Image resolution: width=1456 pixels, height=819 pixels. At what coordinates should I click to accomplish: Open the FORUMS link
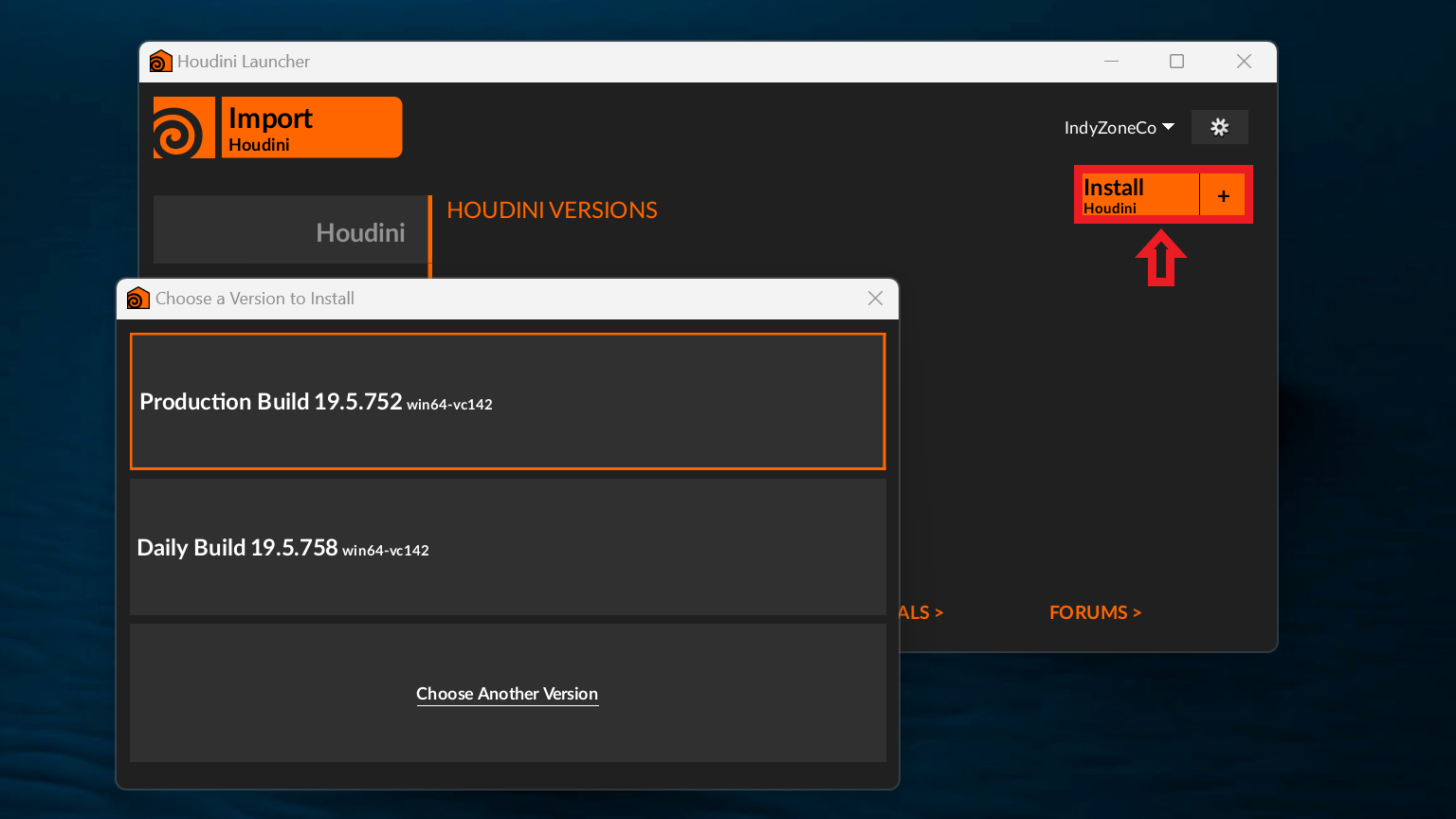pyautogui.click(x=1095, y=612)
